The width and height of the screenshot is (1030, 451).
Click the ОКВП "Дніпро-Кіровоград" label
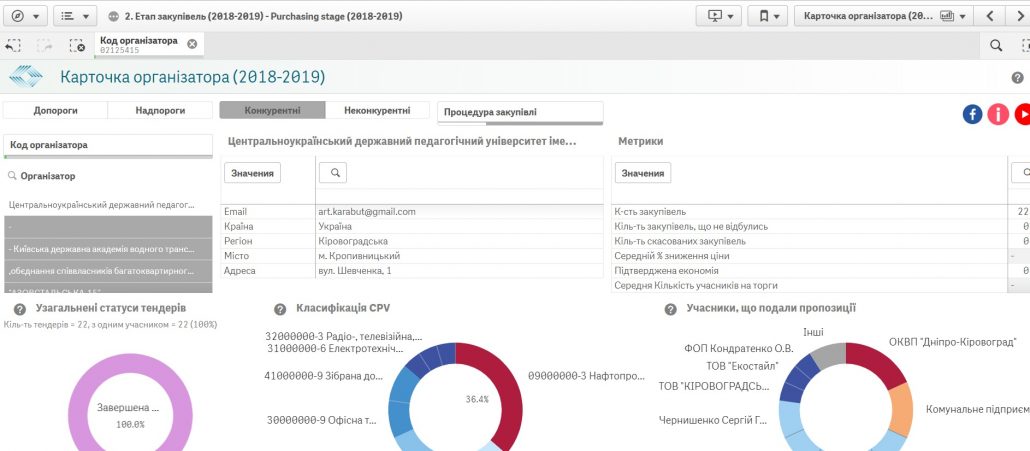point(952,341)
